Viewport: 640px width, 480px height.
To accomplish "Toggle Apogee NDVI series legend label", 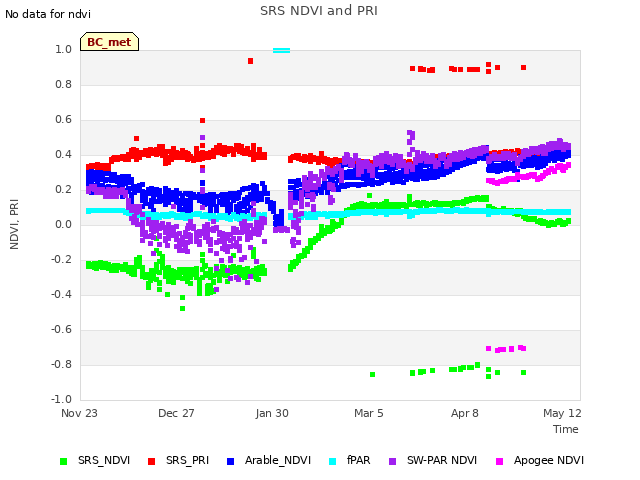I will [x=549, y=460].
